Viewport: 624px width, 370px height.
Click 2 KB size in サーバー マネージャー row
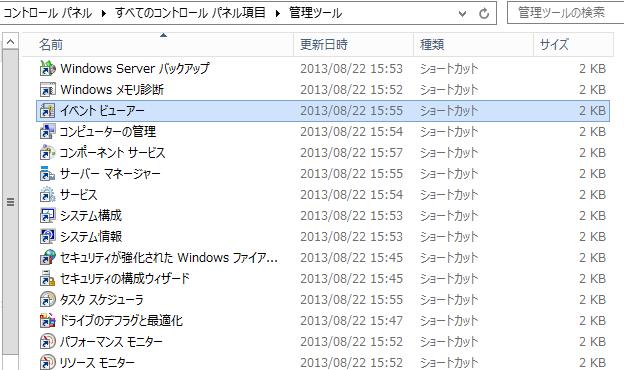click(x=593, y=174)
